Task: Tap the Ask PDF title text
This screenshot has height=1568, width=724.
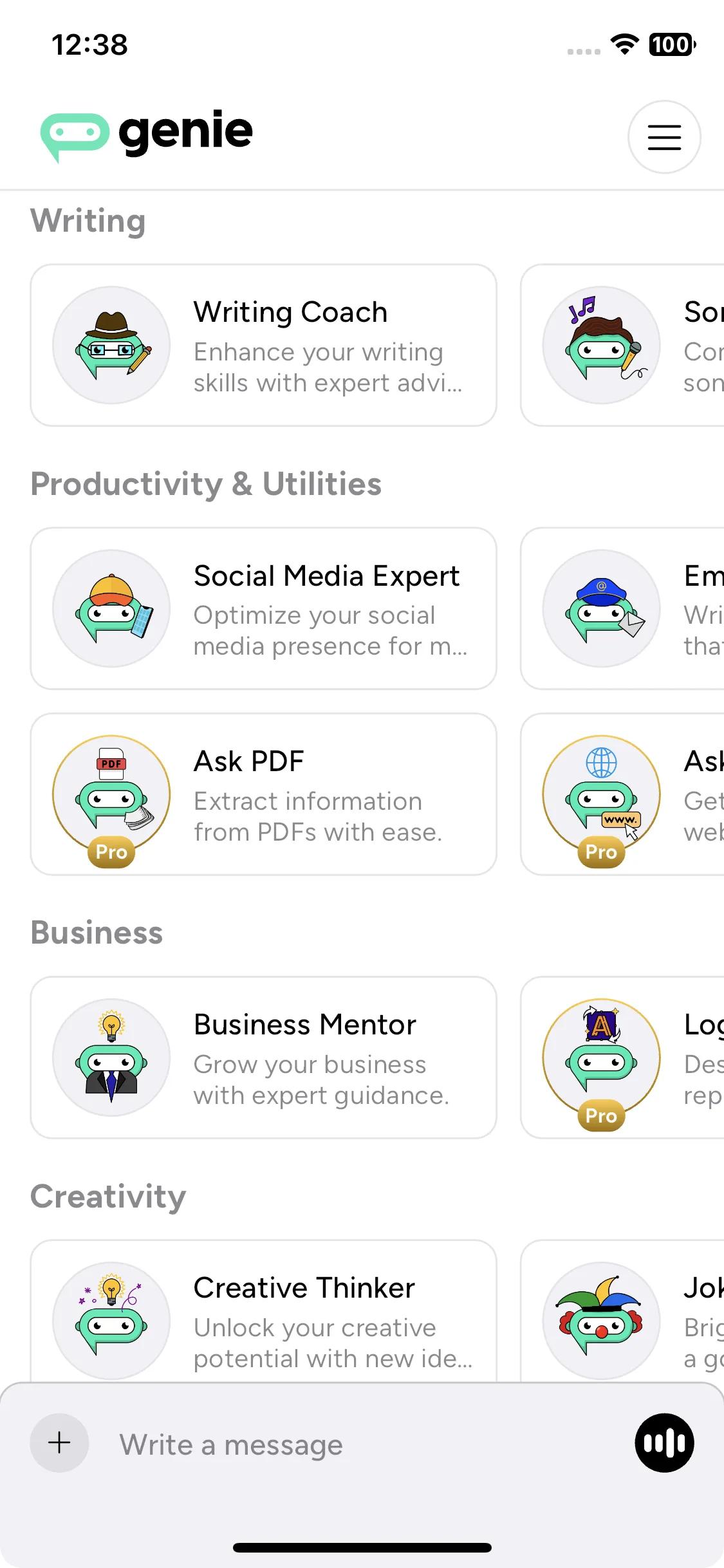Action: 249,761
